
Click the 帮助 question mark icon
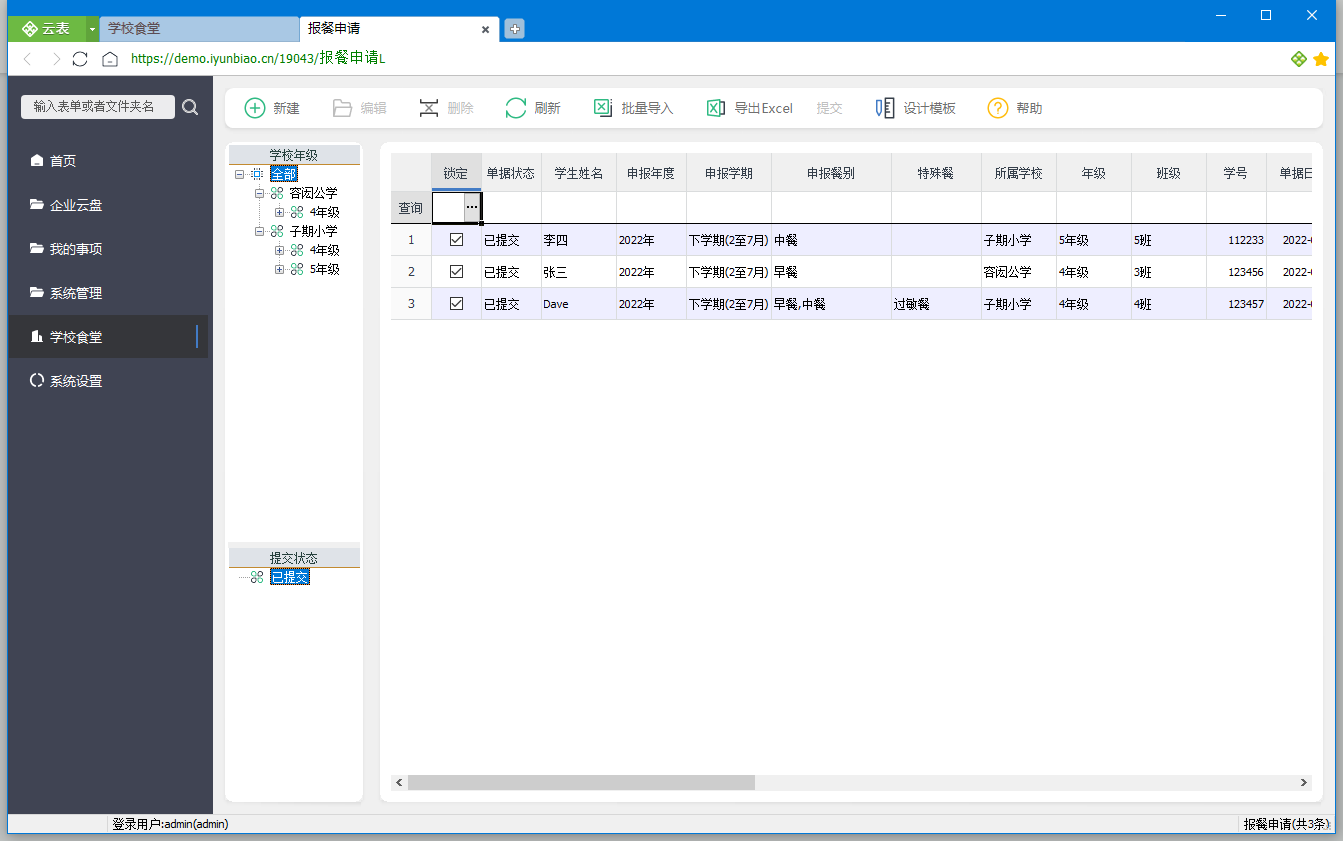pyautogui.click(x=998, y=108)
